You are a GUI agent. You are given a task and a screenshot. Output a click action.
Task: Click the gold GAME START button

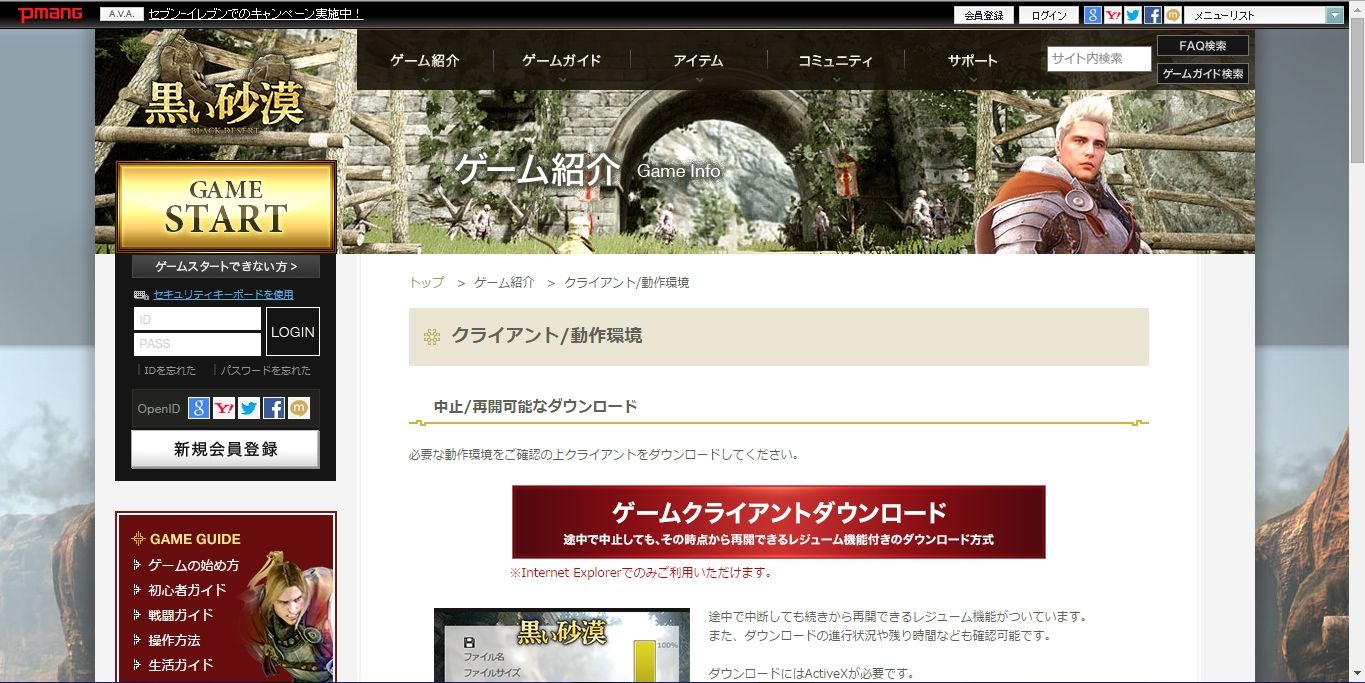(x=226, y=206)
